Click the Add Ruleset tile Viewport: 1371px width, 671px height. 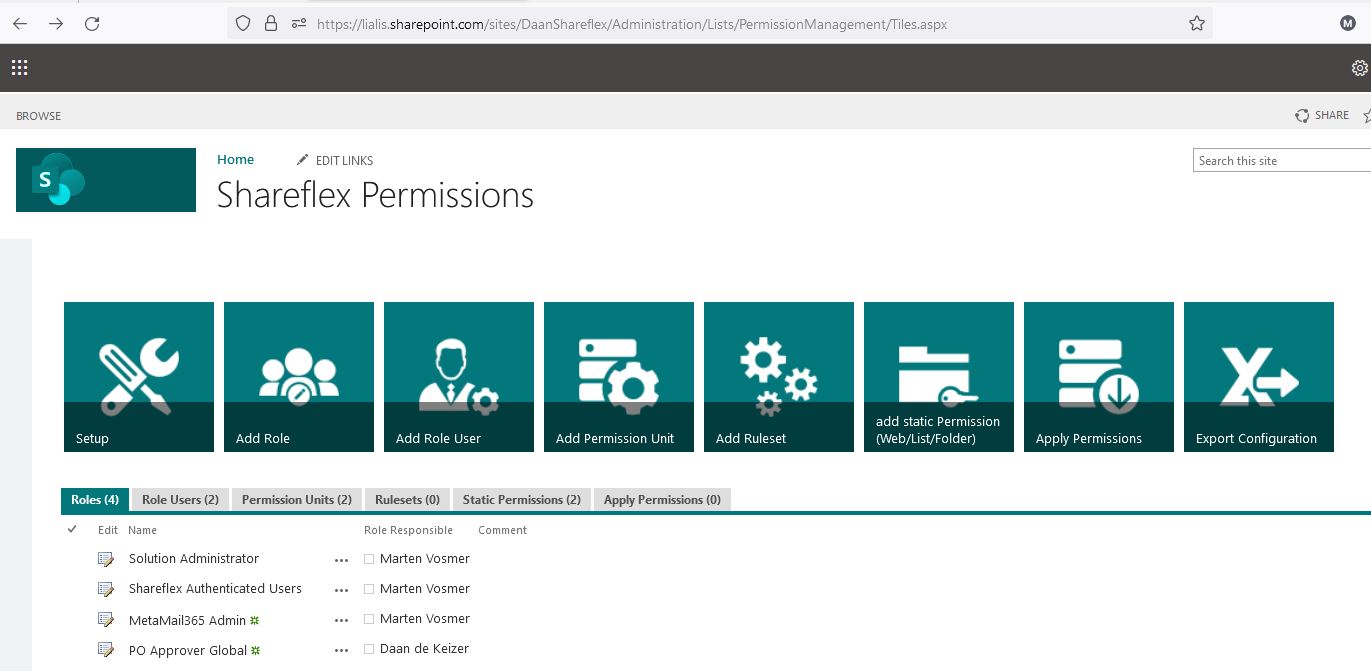[778, 377]
